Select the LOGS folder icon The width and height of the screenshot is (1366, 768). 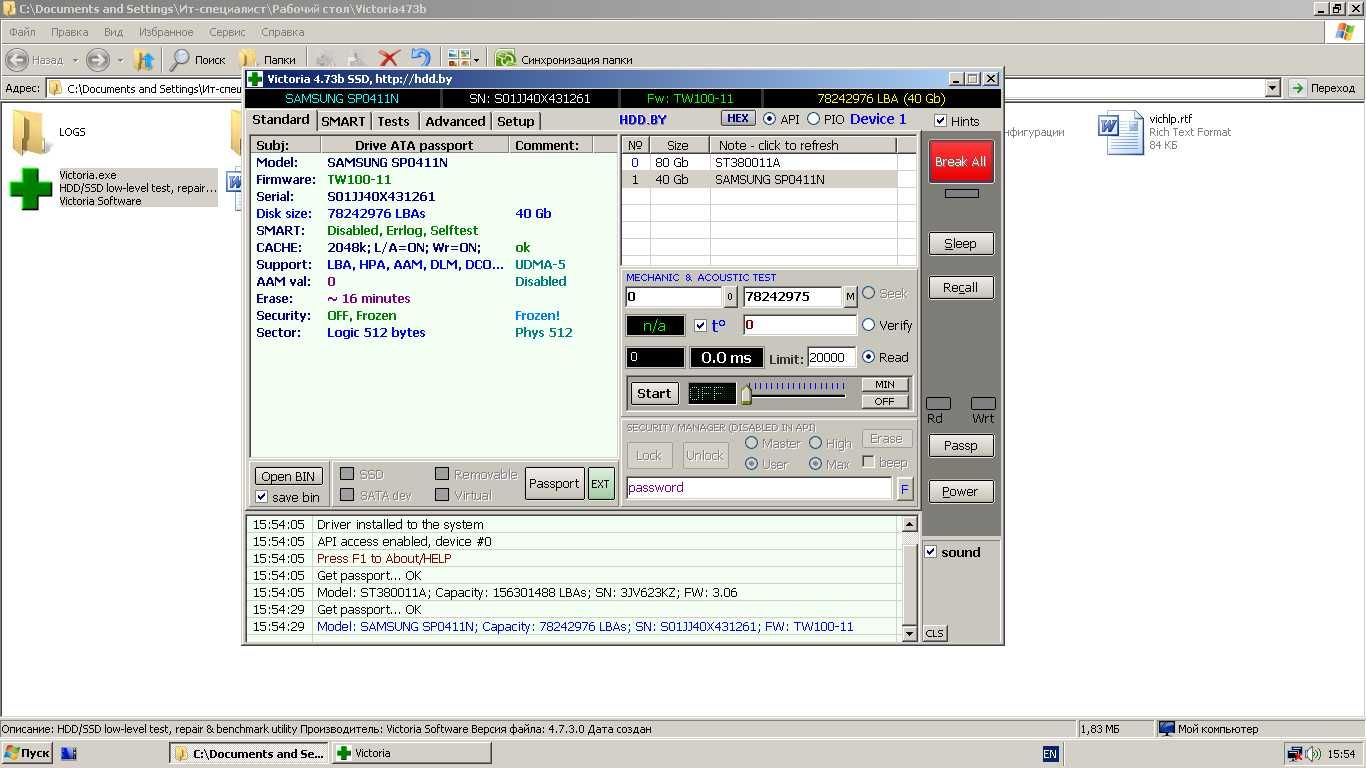(x=30, y=132)
